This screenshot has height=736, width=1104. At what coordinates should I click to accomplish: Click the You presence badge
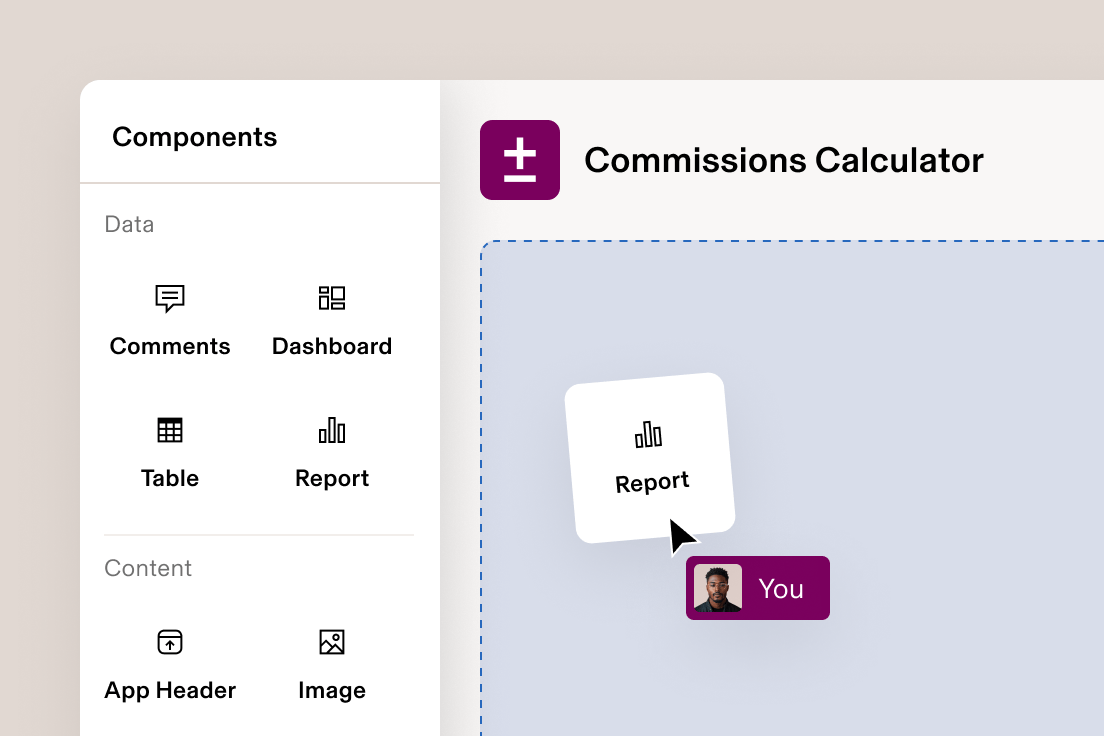pyautogui.click(x=757, y=588)
